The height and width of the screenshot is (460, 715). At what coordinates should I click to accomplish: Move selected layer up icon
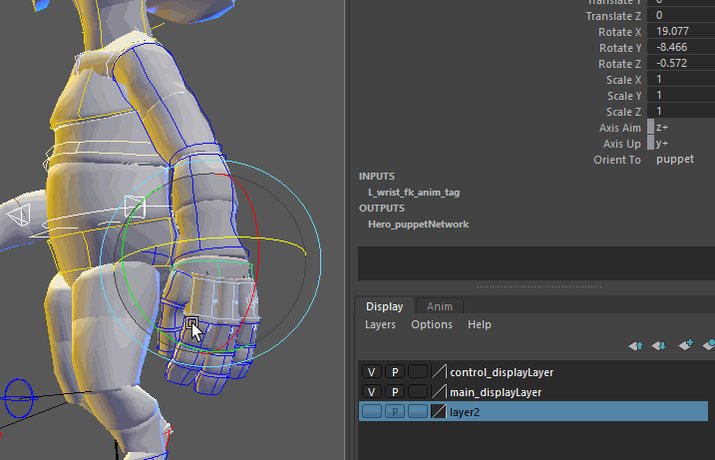[636, 346]
